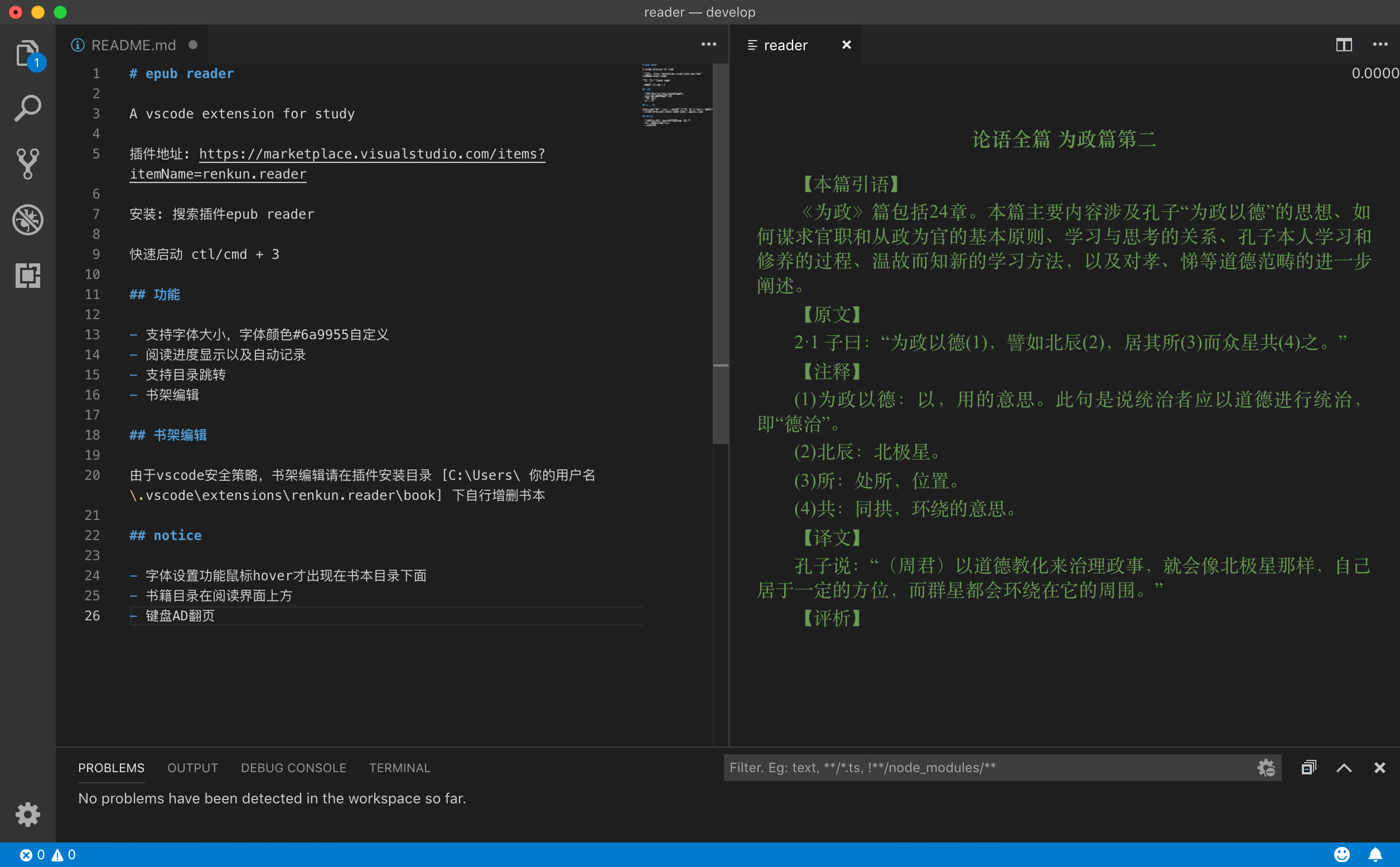
Task: Click the '【注释】' section label
Action: (x=832, y=371)
